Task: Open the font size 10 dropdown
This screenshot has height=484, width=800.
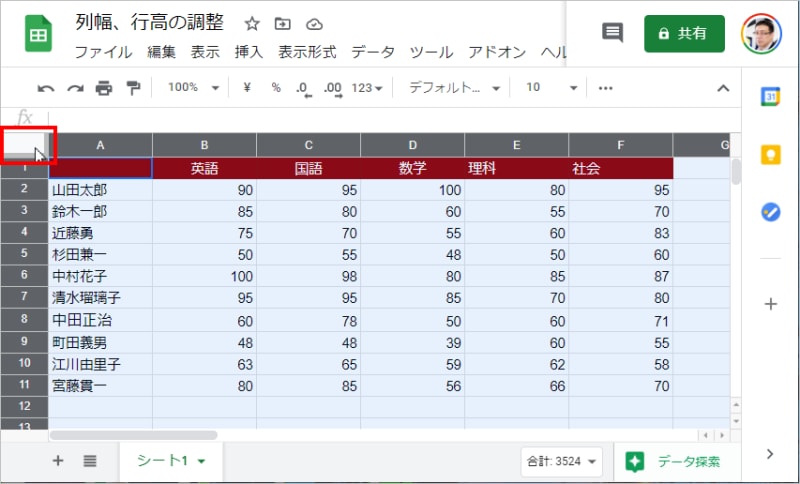Action: (x=551, y=88)
